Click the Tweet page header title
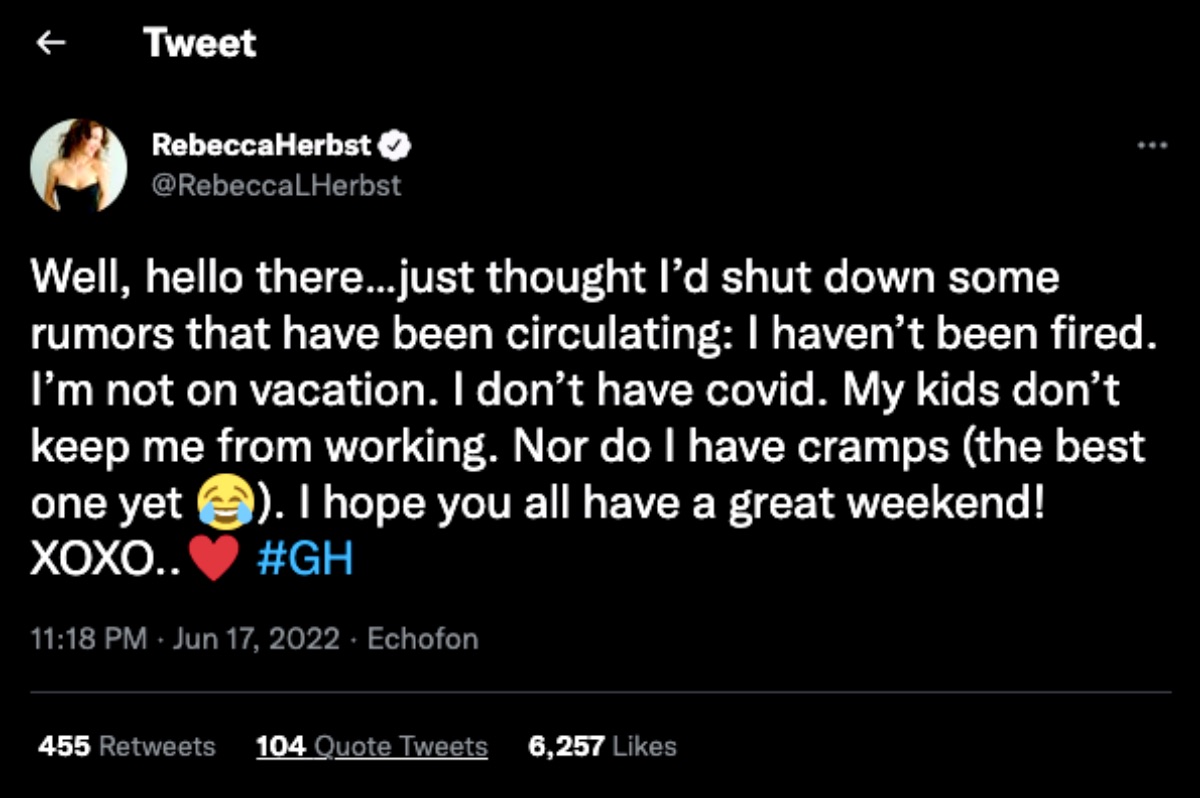The image size is (1200, 798). (x=199, y=44)
